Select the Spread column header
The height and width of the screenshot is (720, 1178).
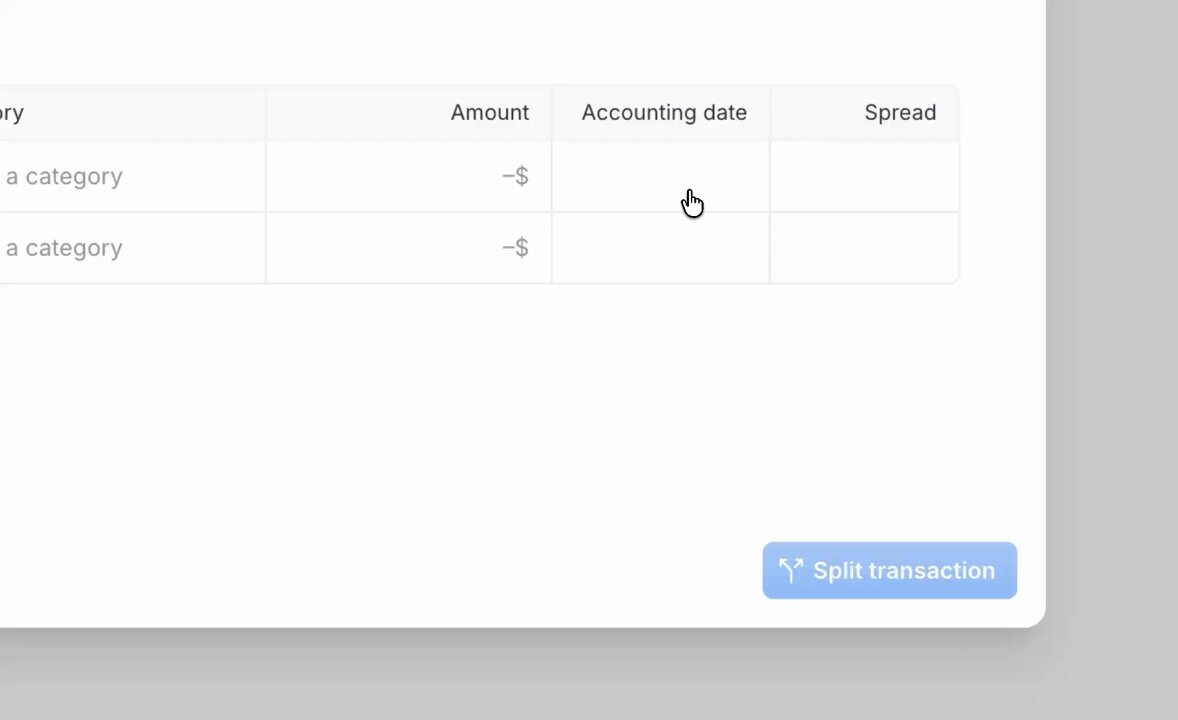tap(900, 113)
